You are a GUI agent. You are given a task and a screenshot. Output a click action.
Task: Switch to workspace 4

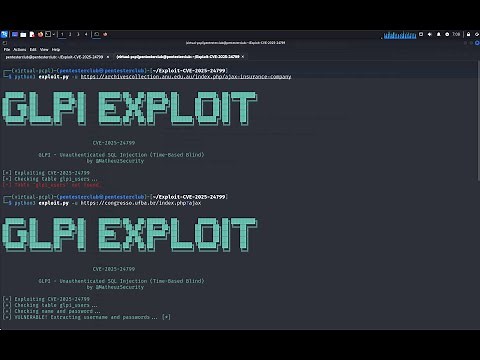[x=86, y=34]
